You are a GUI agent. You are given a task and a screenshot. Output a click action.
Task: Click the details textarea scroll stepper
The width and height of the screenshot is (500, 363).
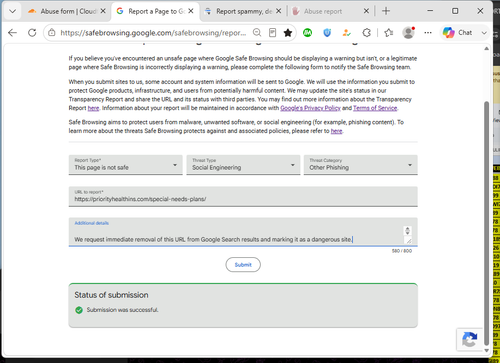[407, 230]
